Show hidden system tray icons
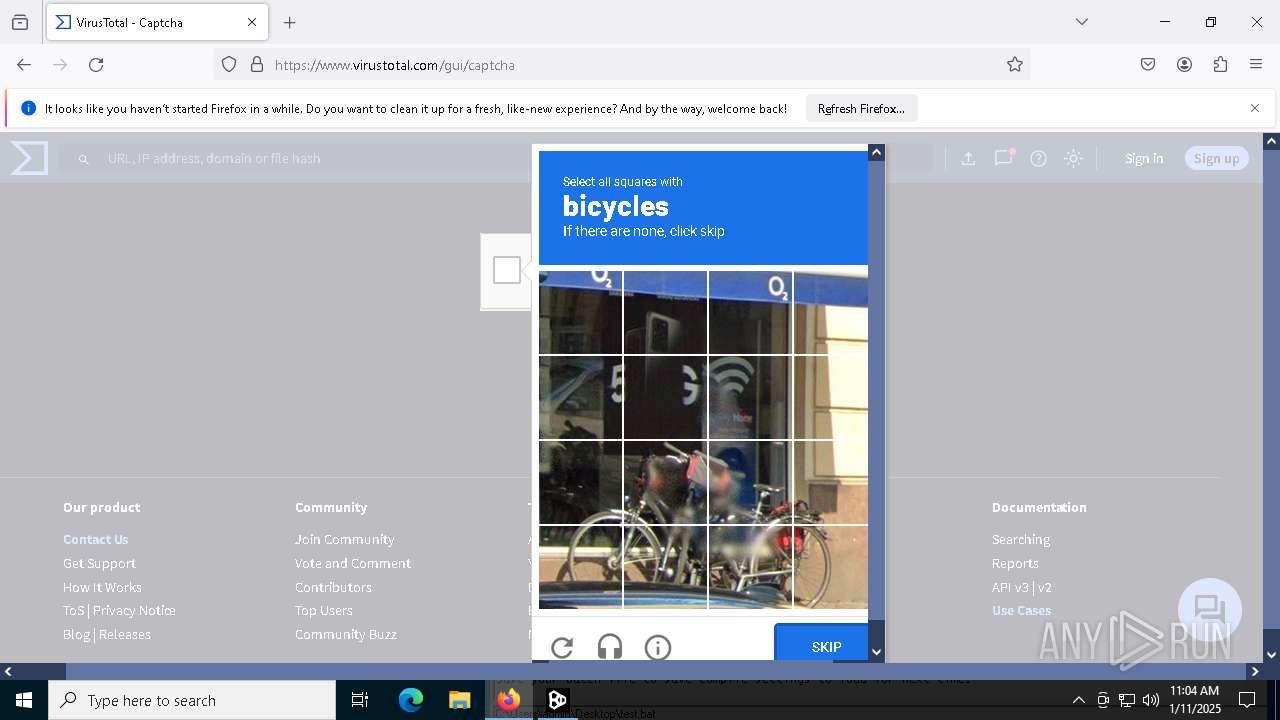This screenshot has height=720, width=1280. (x=1078, y=700)
